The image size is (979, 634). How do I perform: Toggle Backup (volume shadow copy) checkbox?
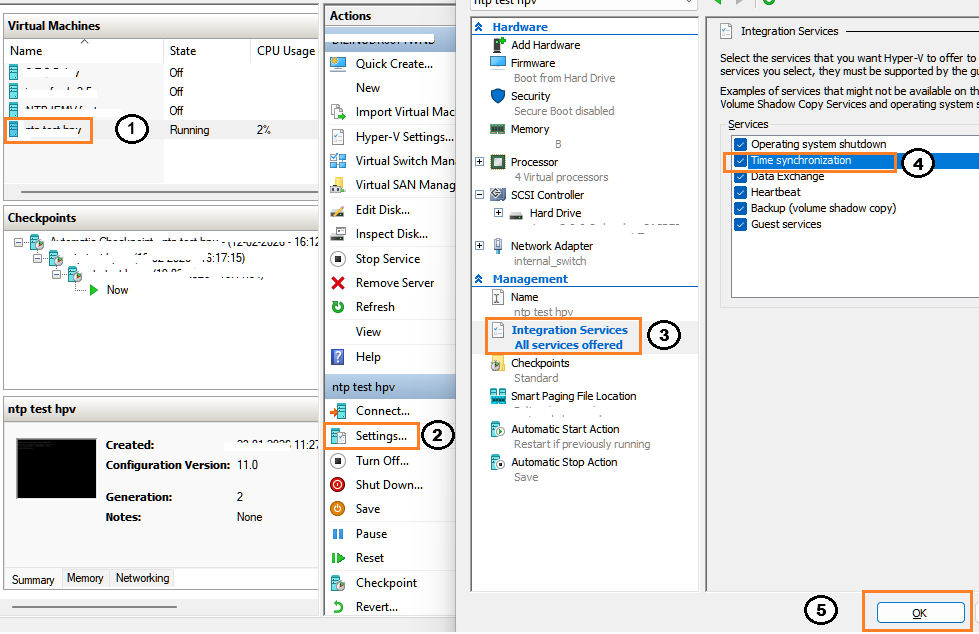click(x=740, y=209)
